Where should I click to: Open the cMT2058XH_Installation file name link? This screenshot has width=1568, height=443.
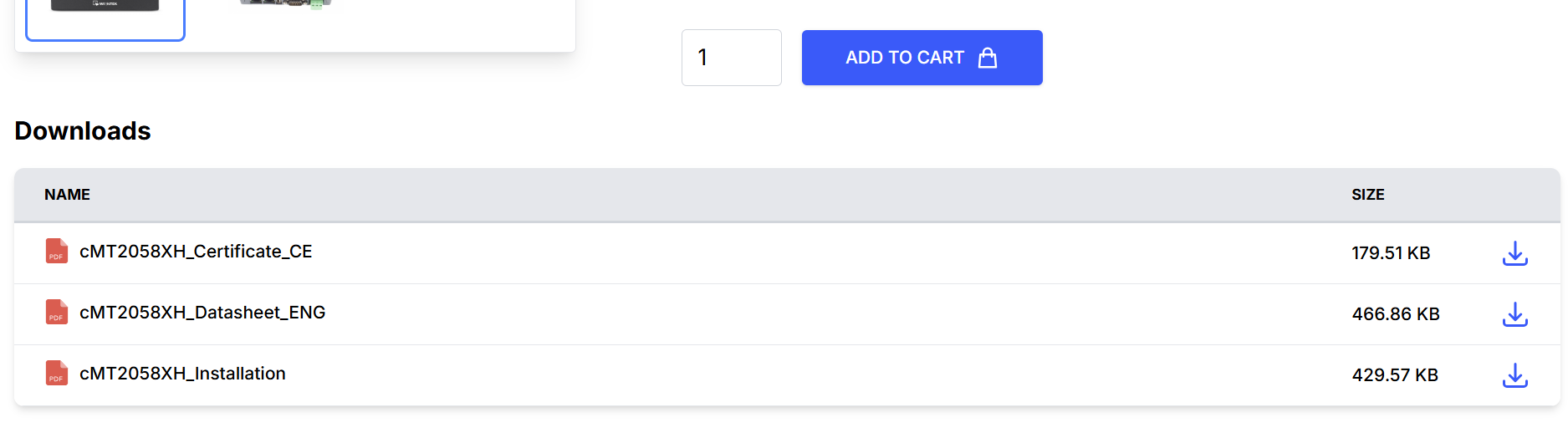(x=182, y=374)
